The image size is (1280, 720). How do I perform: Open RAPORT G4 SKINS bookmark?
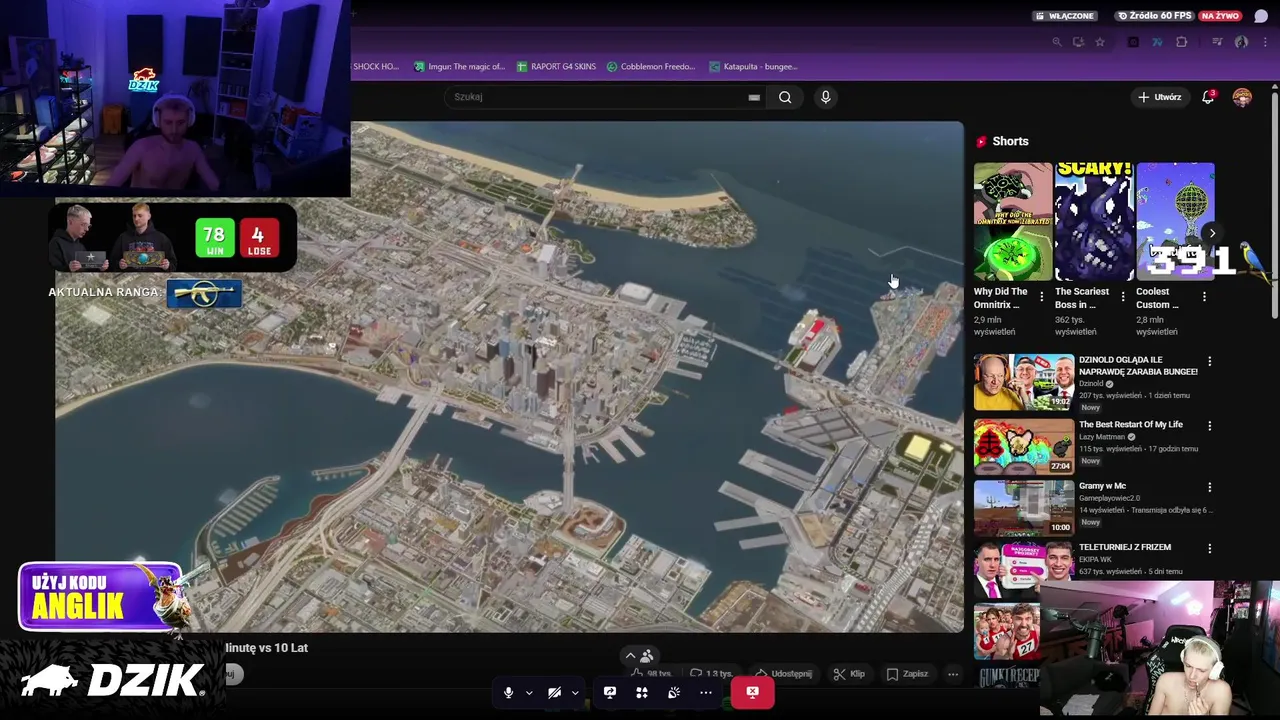[556, 67]
